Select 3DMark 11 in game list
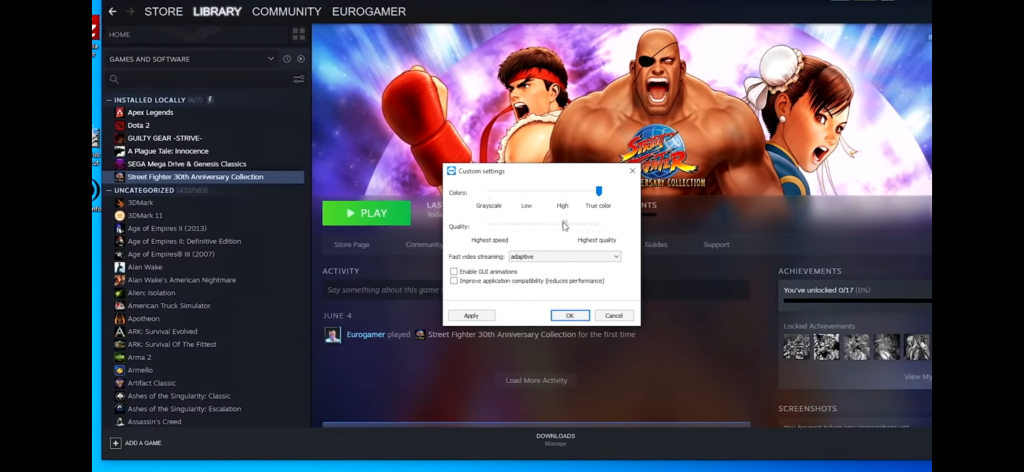Screen dimensions: 1024x472 (145, 215)
